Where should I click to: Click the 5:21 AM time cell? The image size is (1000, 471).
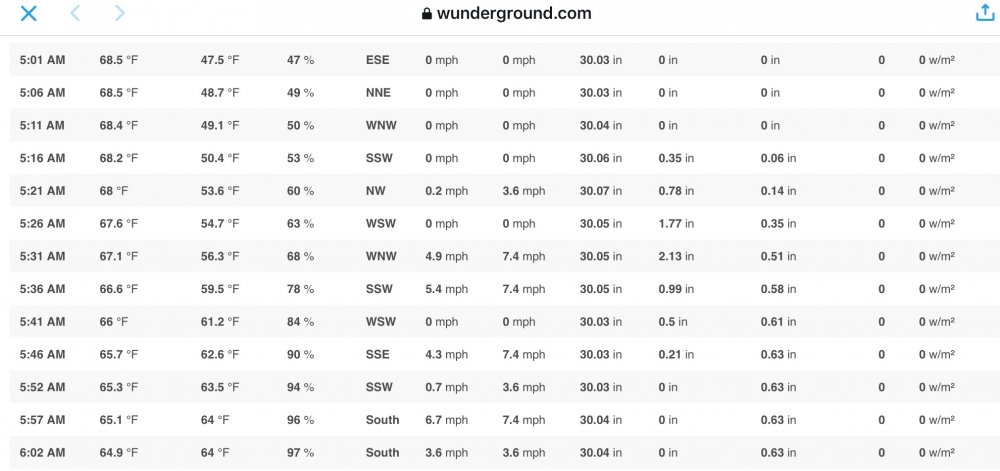[x=42, y=191]
